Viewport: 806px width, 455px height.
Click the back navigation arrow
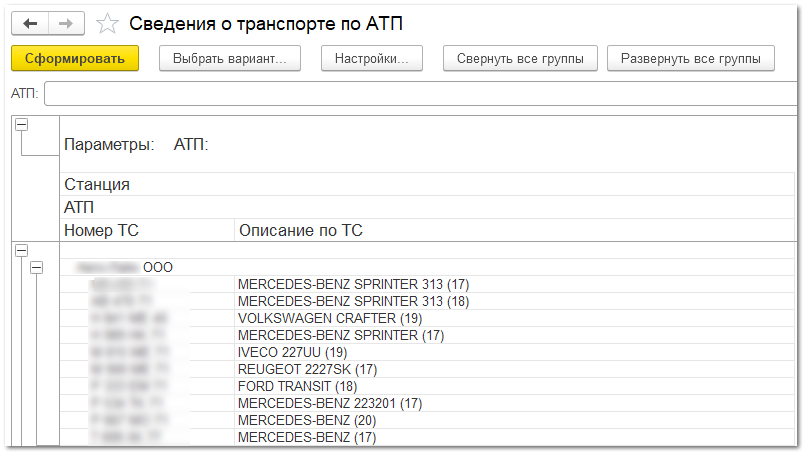(30, 22)
